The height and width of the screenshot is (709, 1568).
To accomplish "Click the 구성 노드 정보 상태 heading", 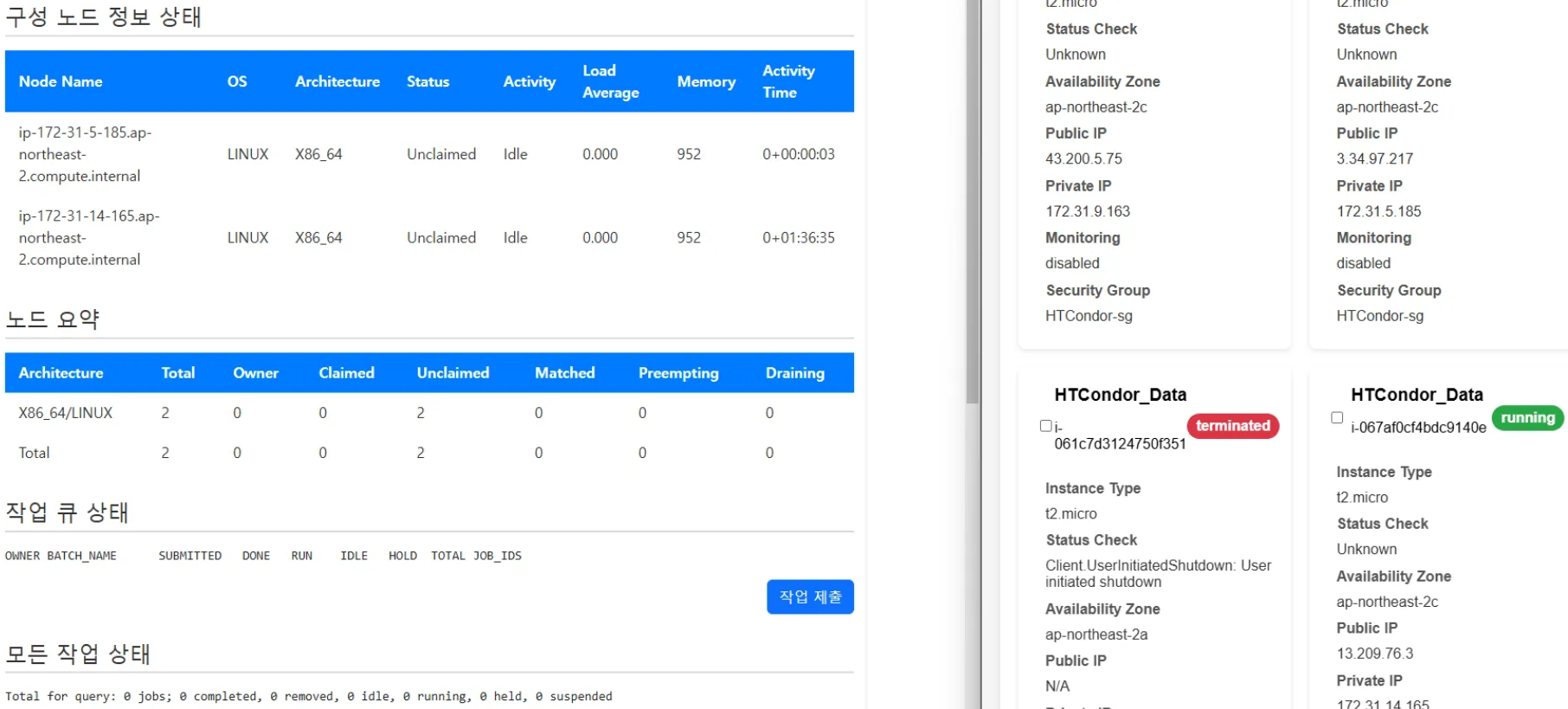I will click(x=103, y=16).
